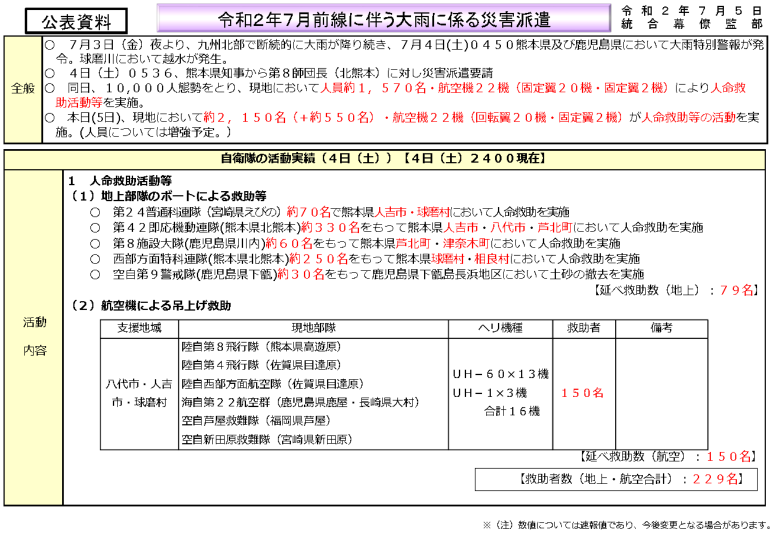Screen dimensions: 770x533
Task: Click the table header 救助者
Action: (x=583, y=328)
